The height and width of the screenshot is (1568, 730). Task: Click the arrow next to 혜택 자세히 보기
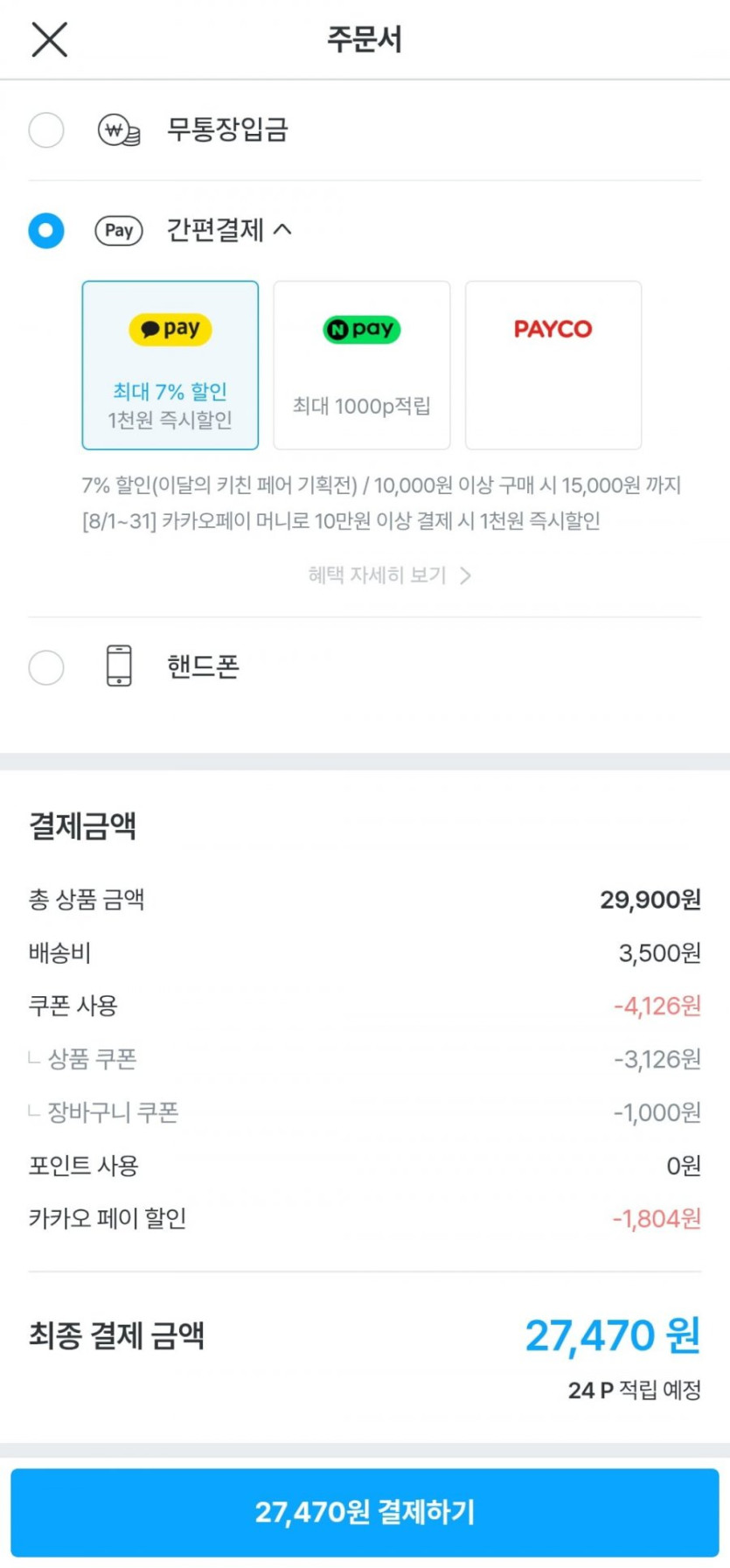pos(466,575)
